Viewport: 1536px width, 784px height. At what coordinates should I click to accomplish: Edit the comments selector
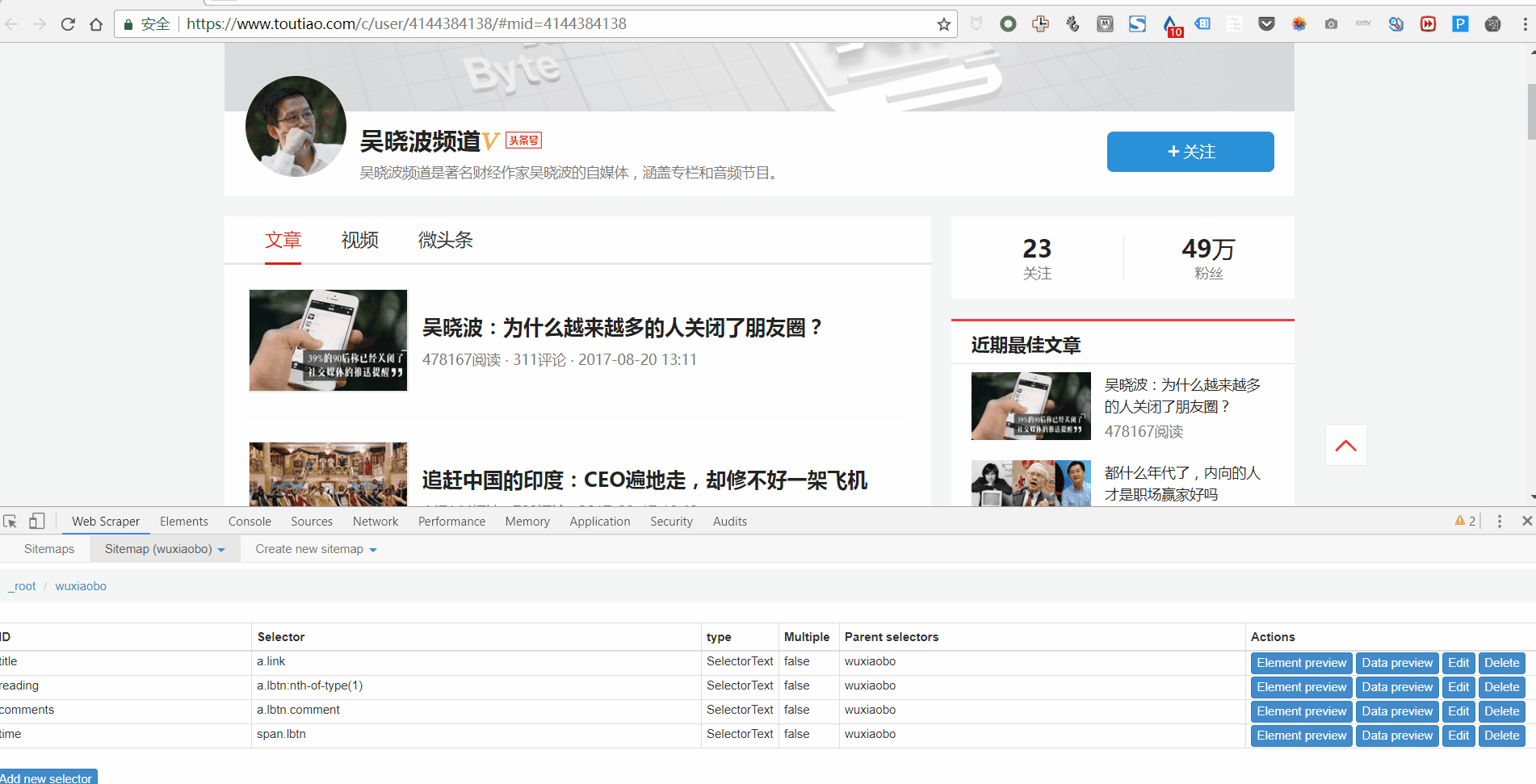[1458, 711]
